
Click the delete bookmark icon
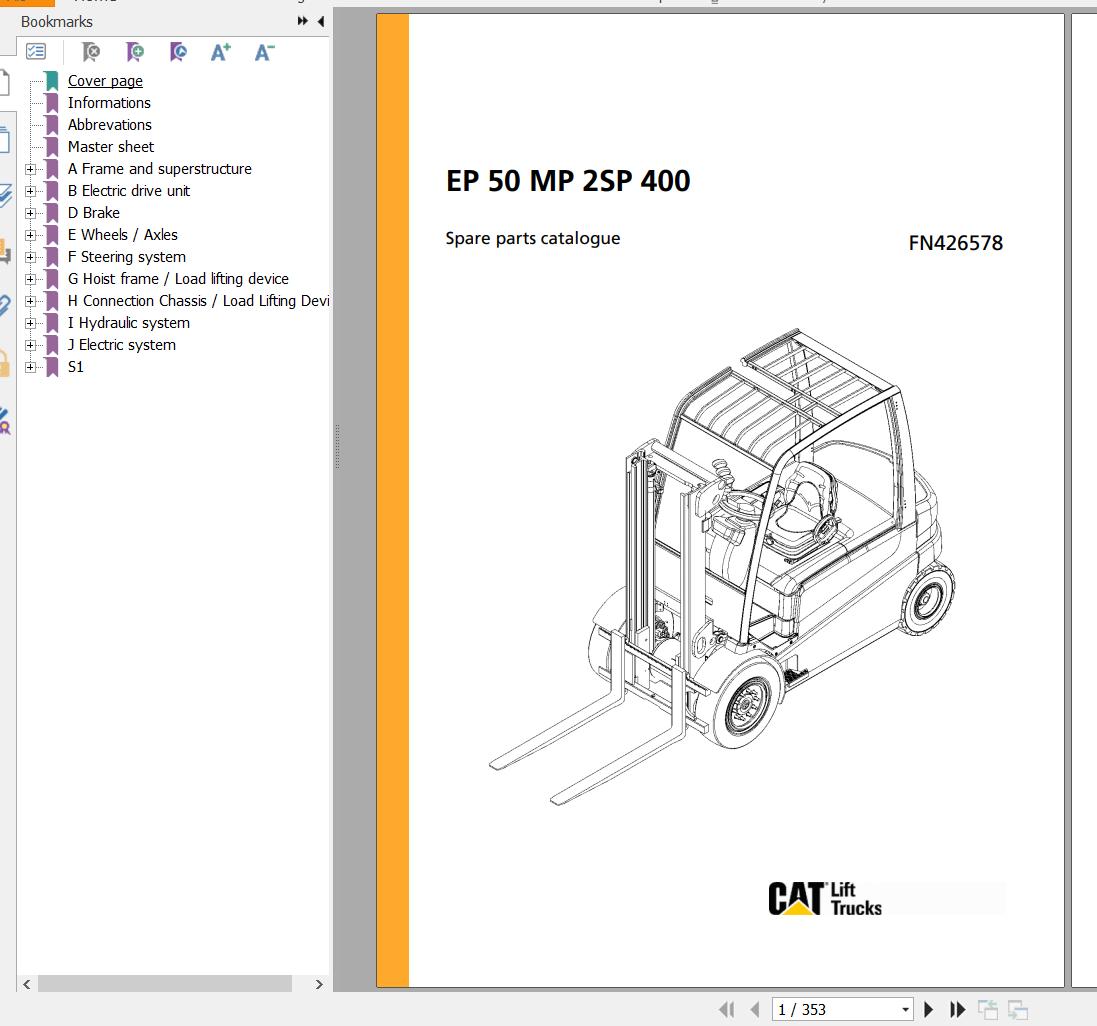91,52
